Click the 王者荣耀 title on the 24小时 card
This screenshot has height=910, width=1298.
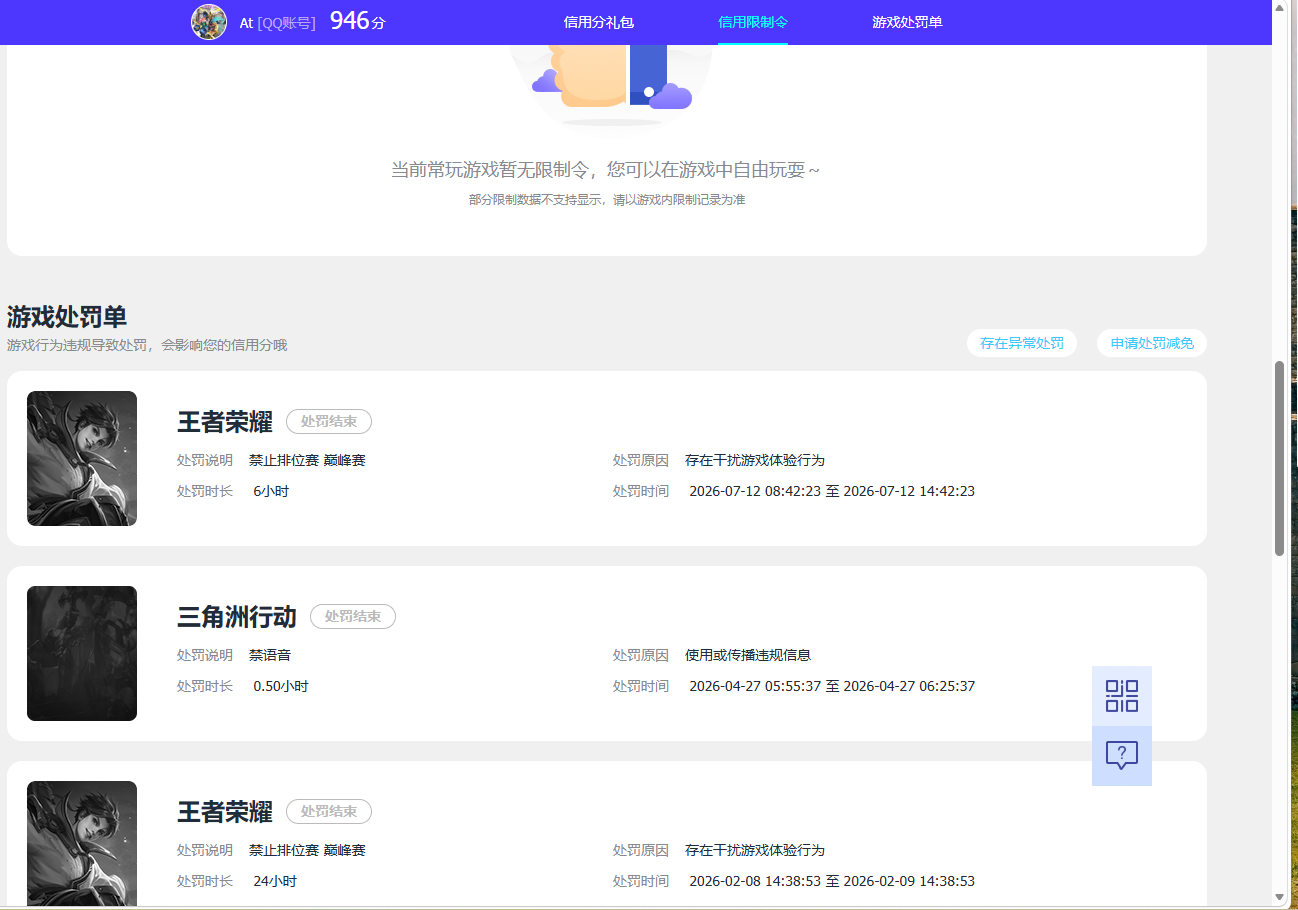(225, 812)
